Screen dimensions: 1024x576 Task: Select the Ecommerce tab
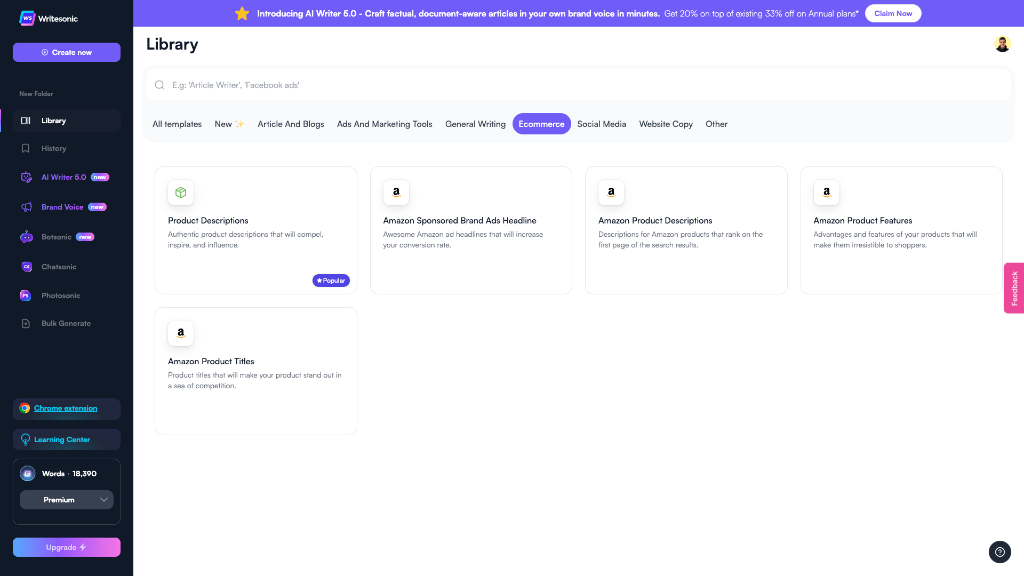[x=541, y=124]
